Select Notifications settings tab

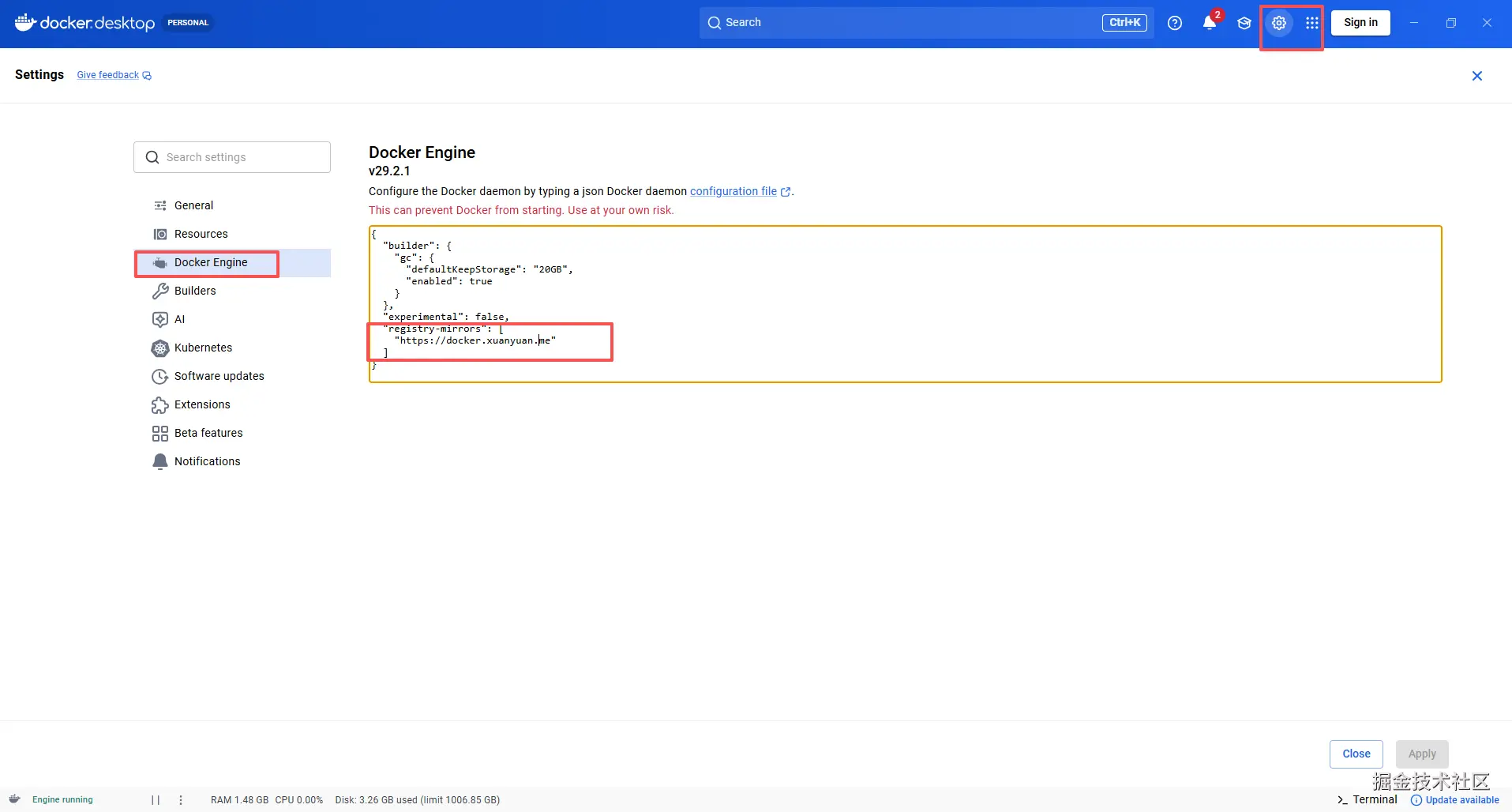coord(232,461)
